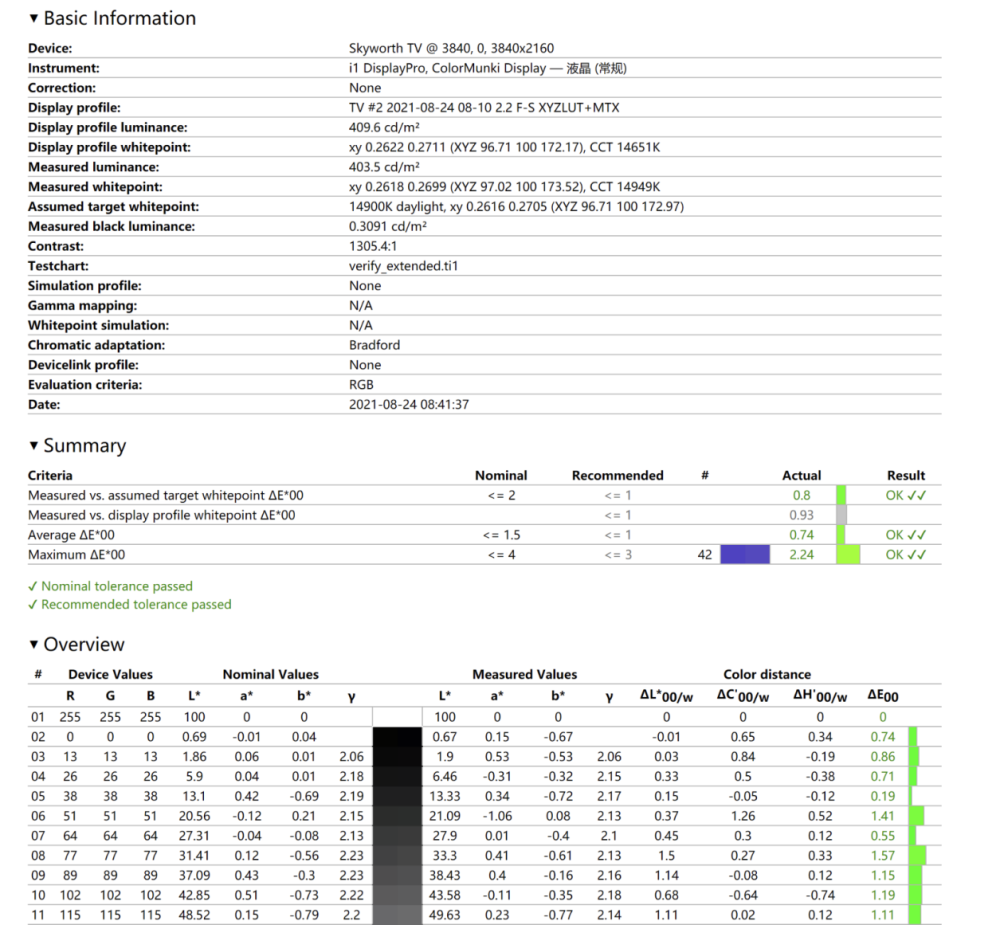Click the 'Result' column header in Summary
This screenshot has height=925, width=1000.
click(906, 475)
